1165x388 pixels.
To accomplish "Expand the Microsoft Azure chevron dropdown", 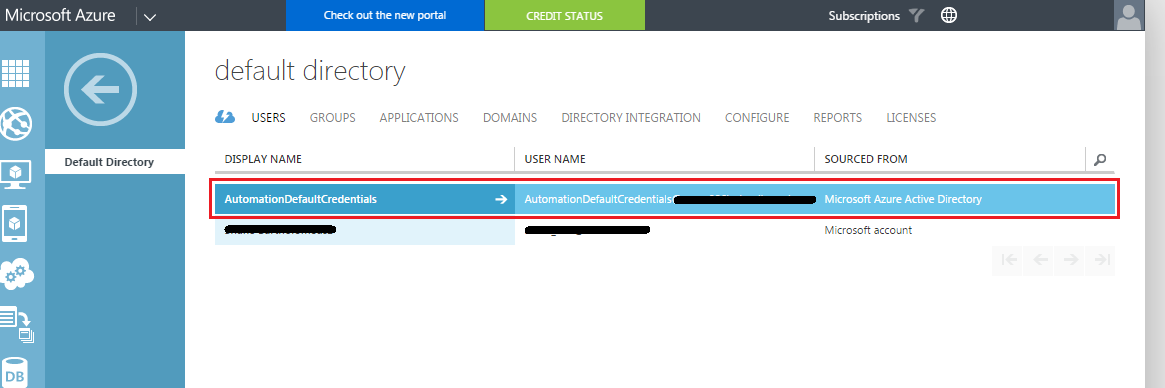I will (x=149, y=16).
